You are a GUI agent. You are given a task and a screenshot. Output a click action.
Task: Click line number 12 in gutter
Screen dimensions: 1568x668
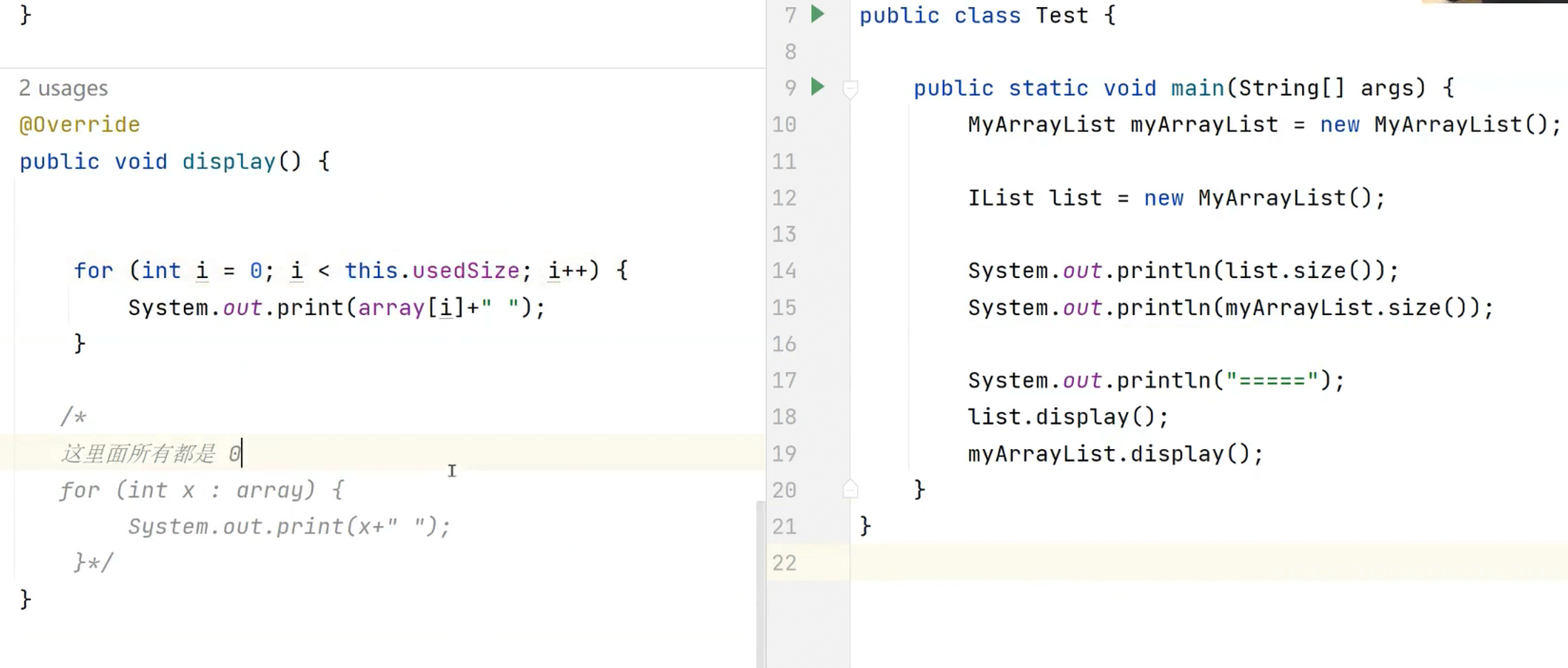(x=784, y=198)
